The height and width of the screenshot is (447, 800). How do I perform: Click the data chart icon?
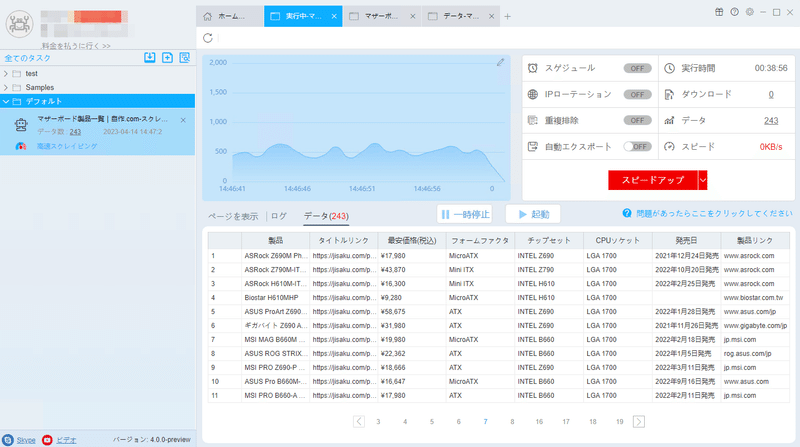tap(669, 120)
